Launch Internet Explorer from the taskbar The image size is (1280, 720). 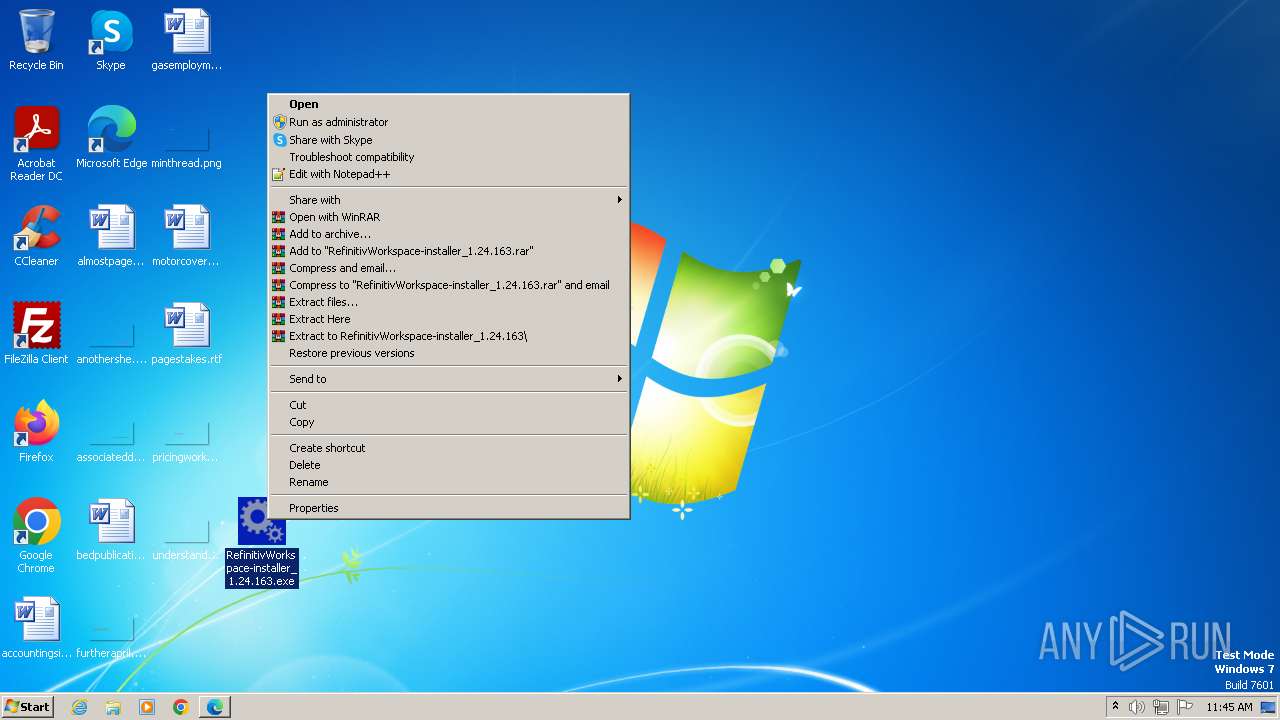point(79,707)
